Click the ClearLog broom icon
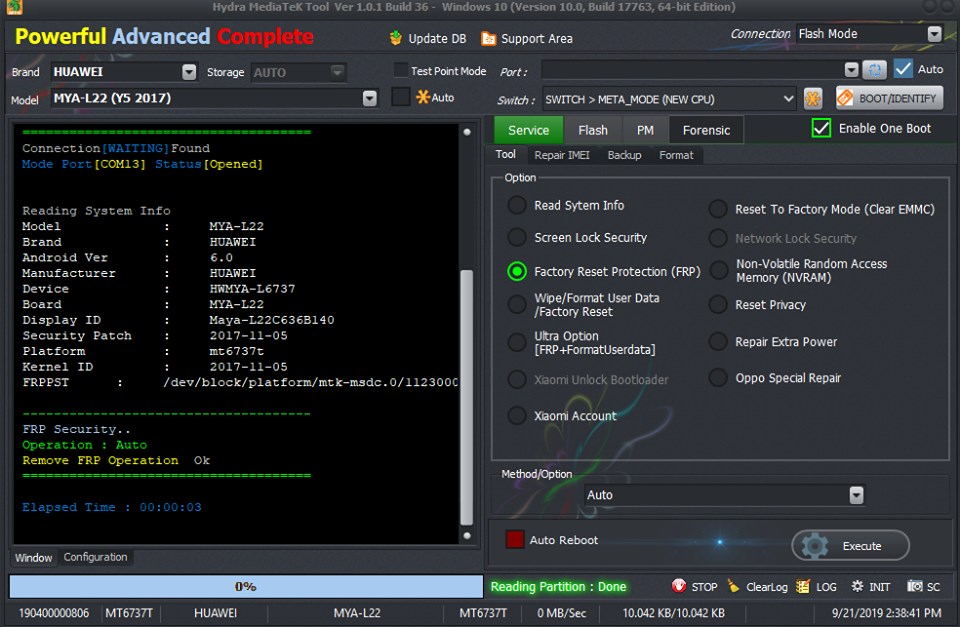The width and height of the screenshot is (960, 627). coord(733,586)
